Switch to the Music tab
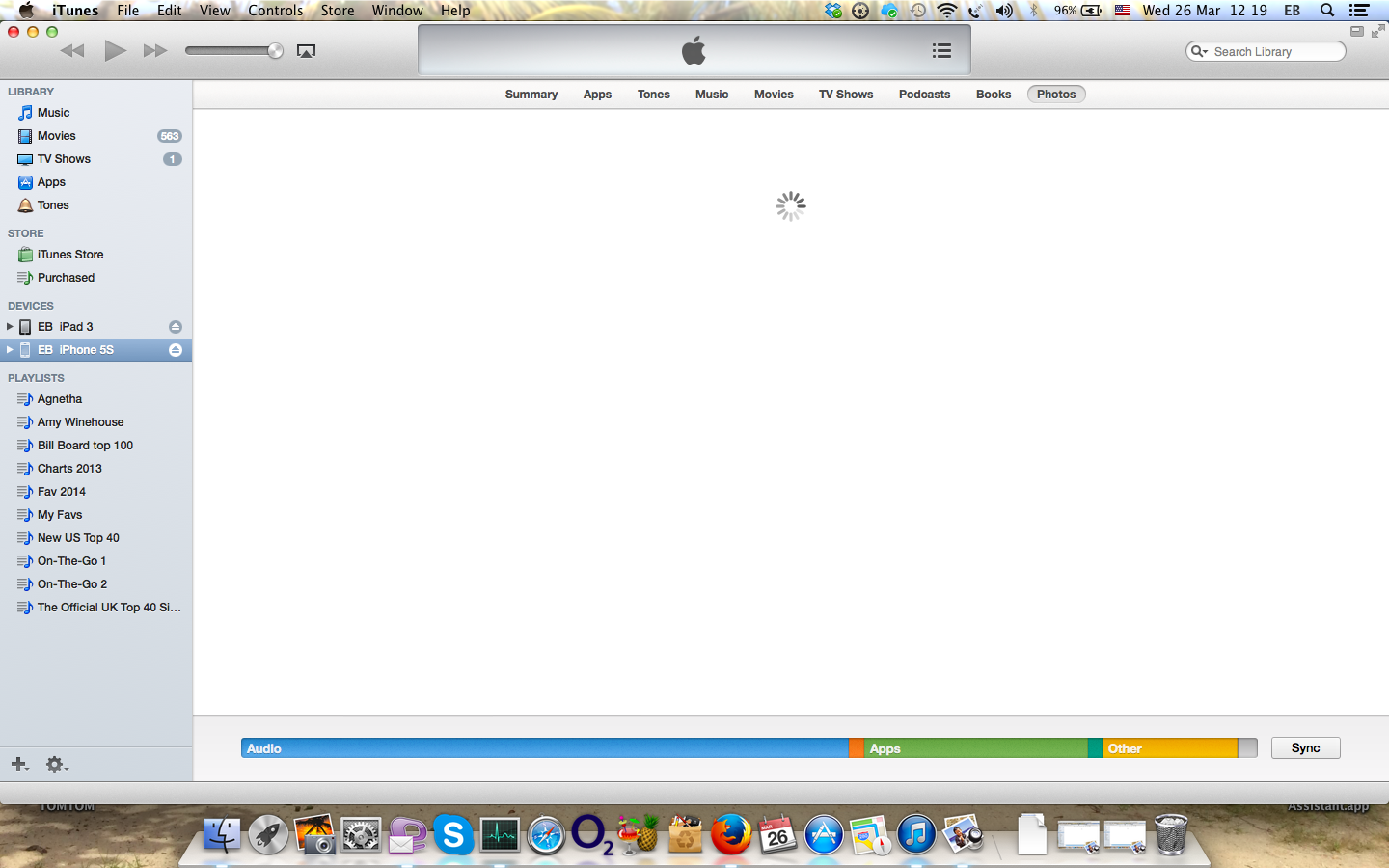This screenshot has height=868, width=1389. [712, 95]
